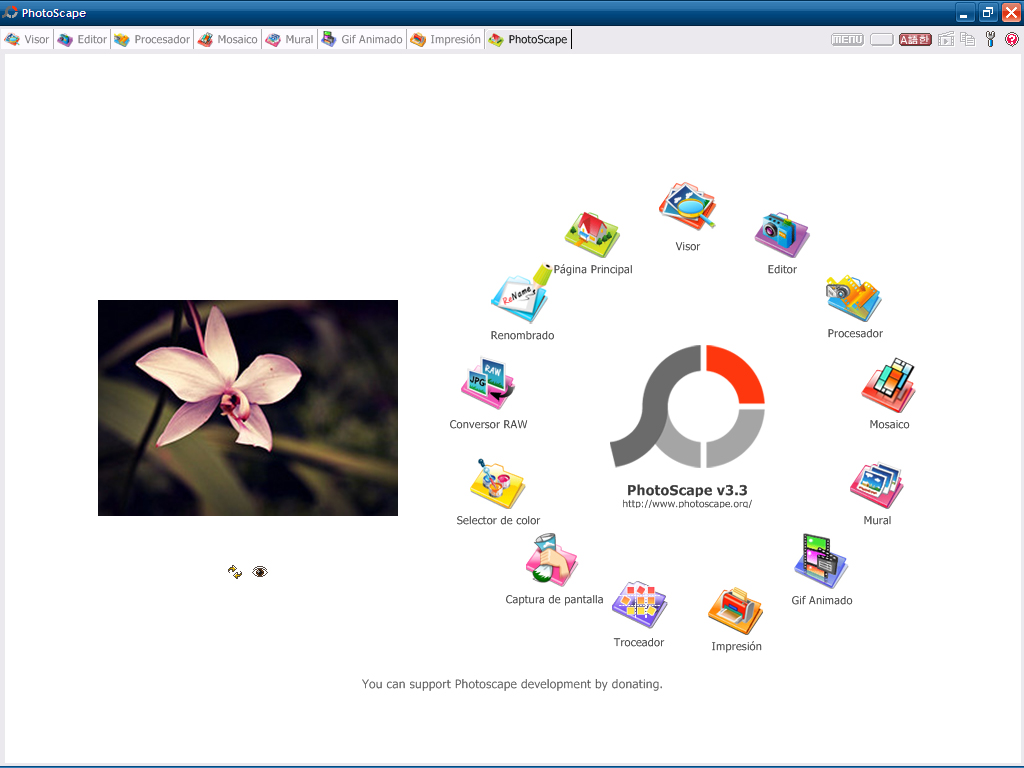Switch to the Gif Animado tab
The width and height of the screenshot is (1024, 768).
pyautogui.click(x=362, y=39)
